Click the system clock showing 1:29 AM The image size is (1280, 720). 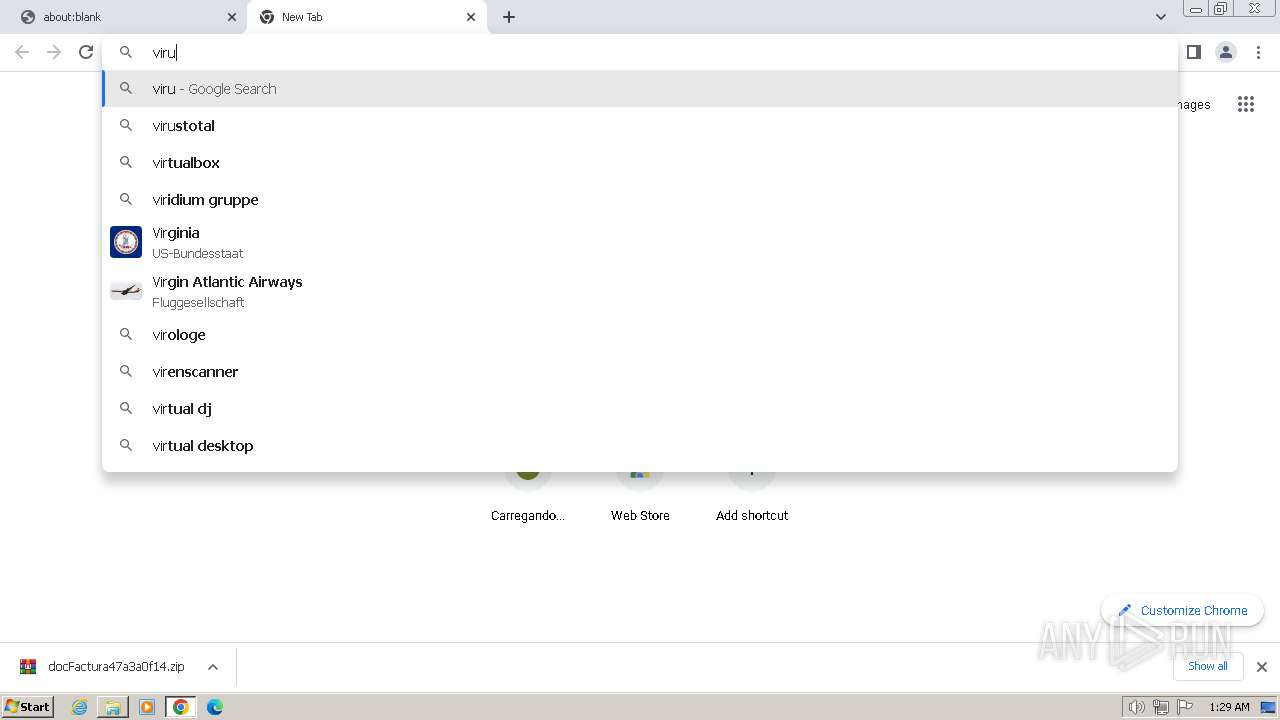click(1229, 707)
